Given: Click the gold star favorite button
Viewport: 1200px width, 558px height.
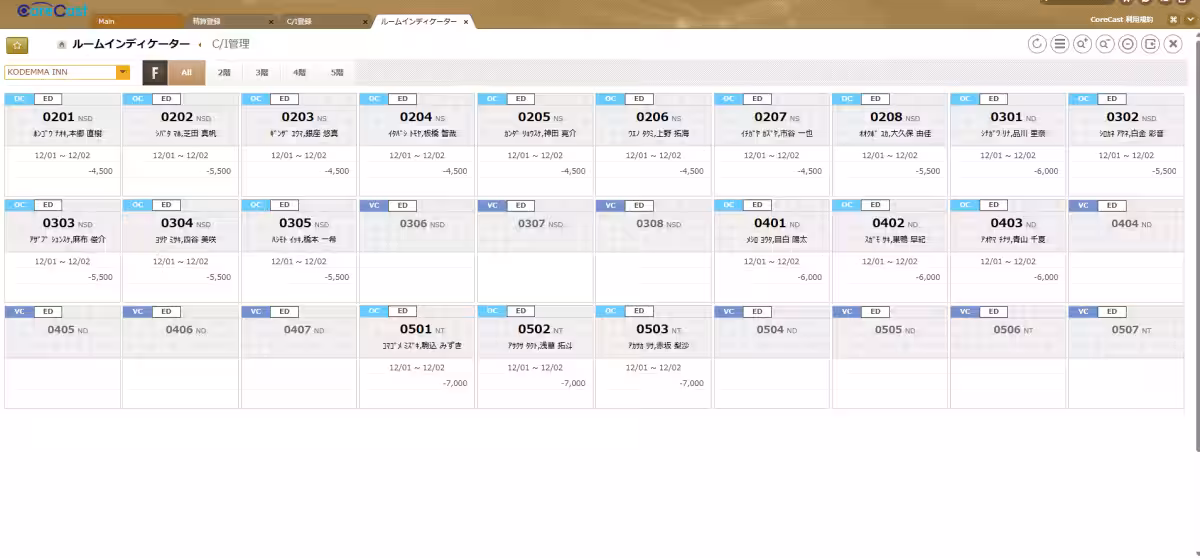Looking at the screenshot, I should point(17,45).
